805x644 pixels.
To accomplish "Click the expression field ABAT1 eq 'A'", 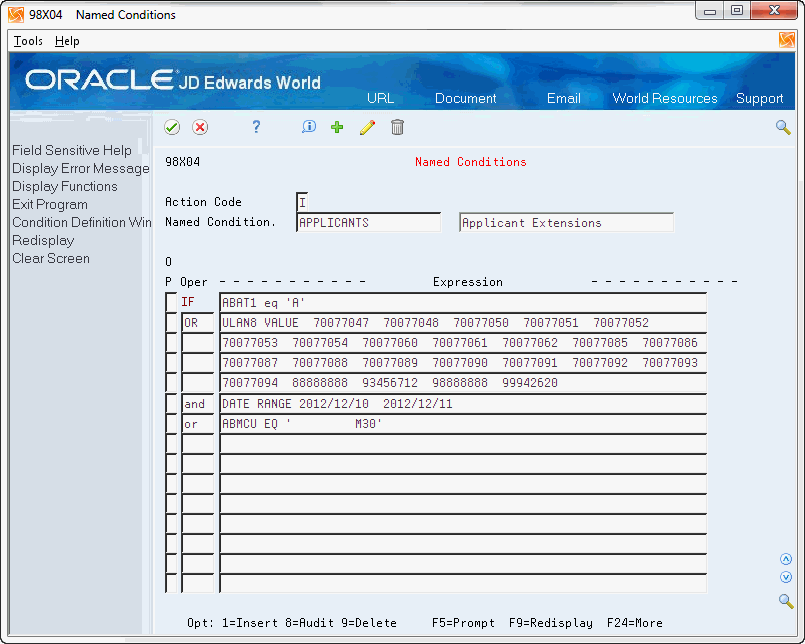I will [463, 302].
